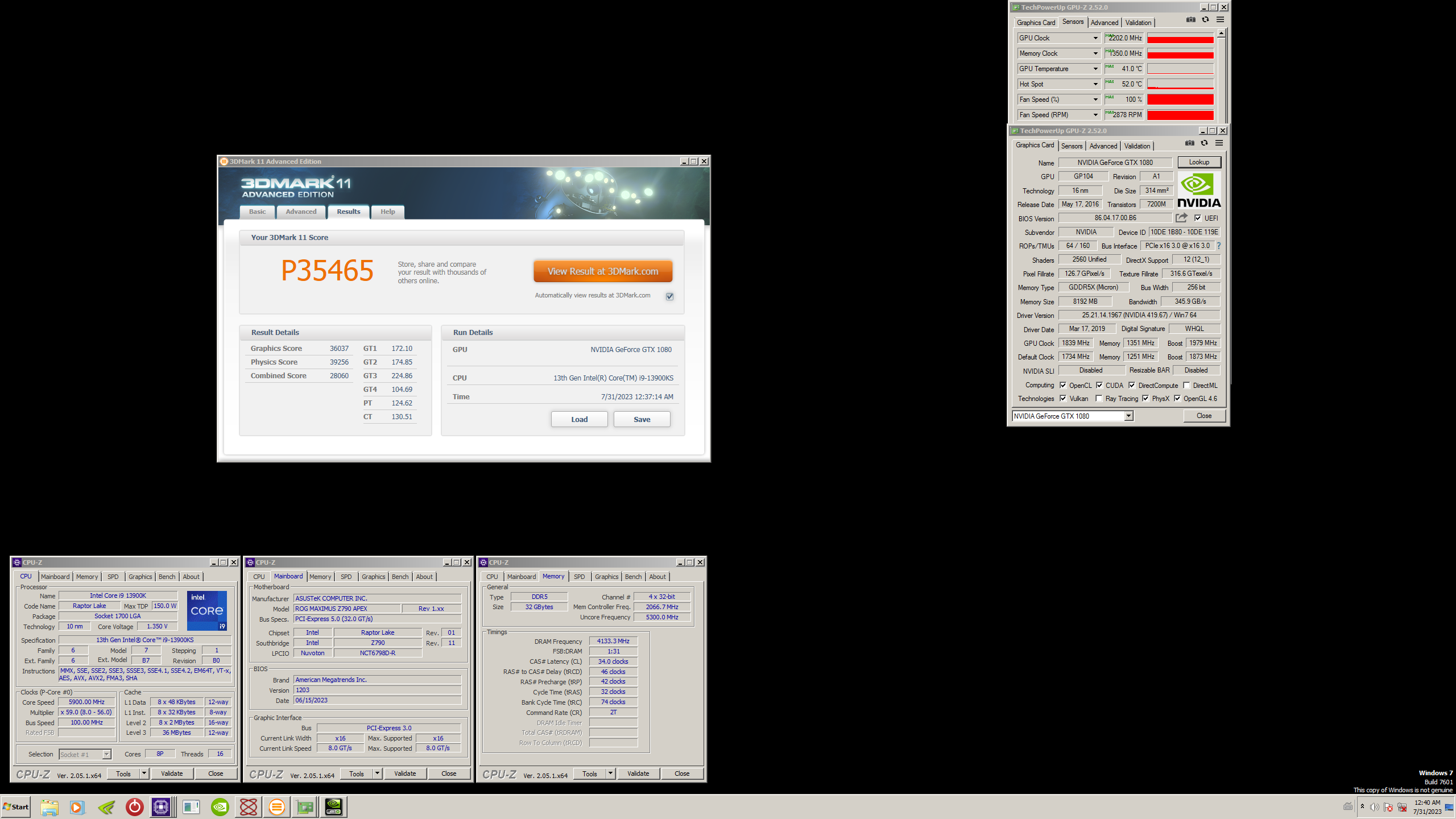Toggle the DirectCompute checkbox
The image size is (1456, 819).
click(1132, 386)
